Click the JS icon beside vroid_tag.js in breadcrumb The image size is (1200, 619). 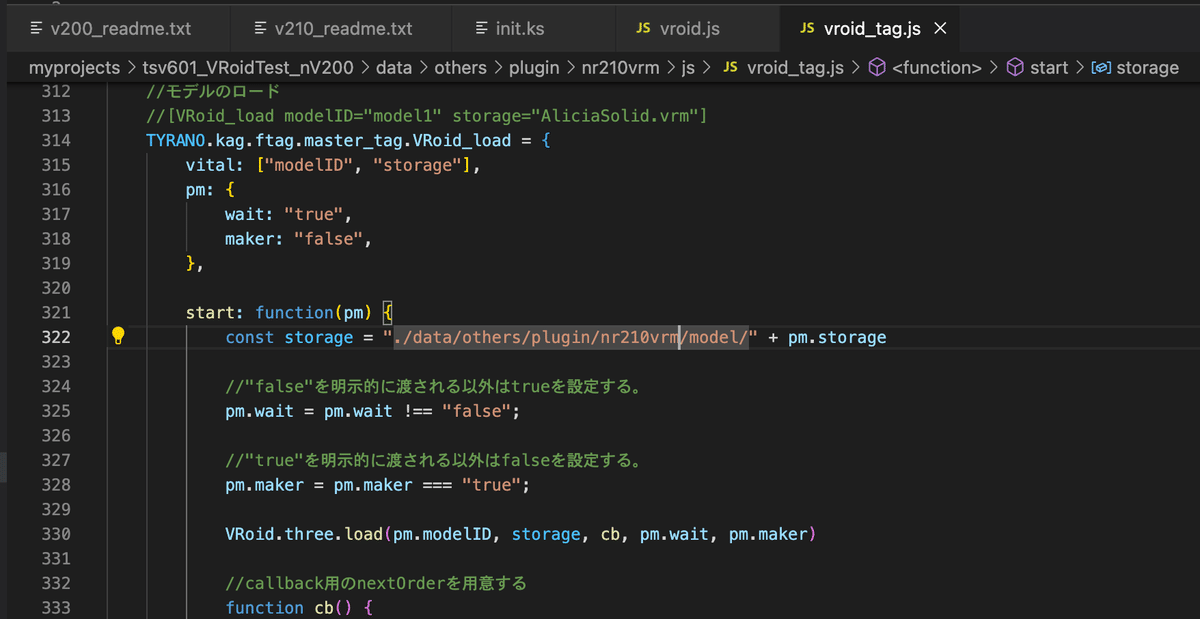729,68
